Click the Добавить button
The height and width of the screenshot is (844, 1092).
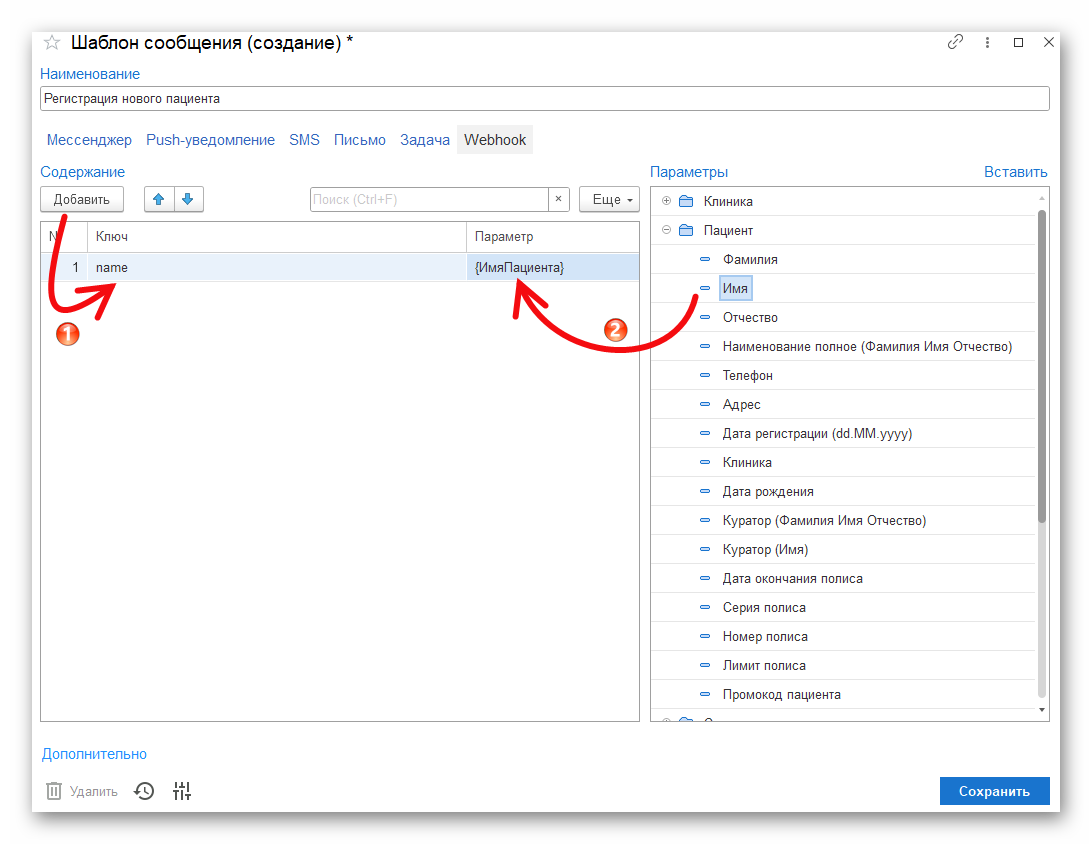pos(82,199)
